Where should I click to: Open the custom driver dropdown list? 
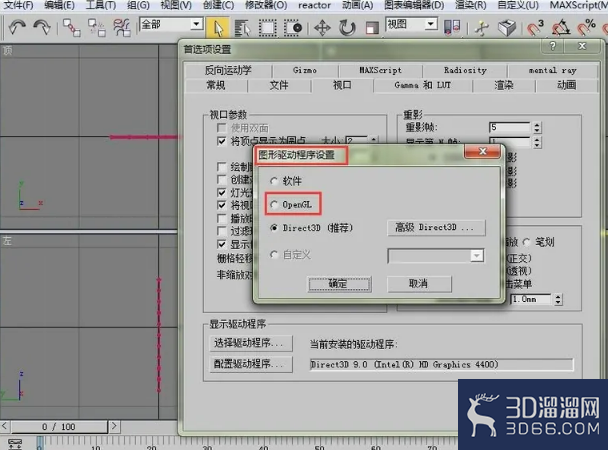[477, 255]
